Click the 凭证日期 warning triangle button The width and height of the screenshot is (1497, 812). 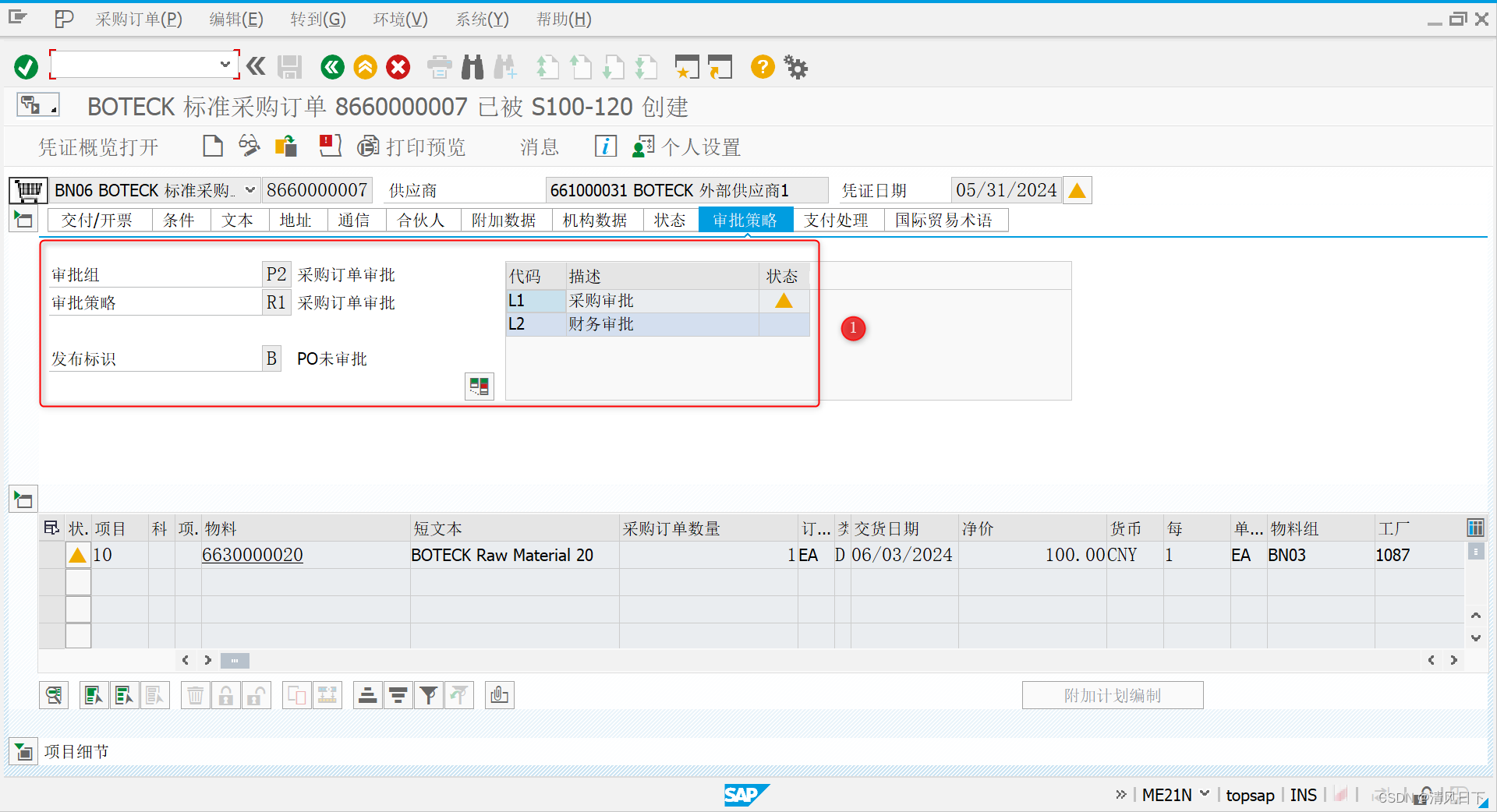(x=1077, y=190)
